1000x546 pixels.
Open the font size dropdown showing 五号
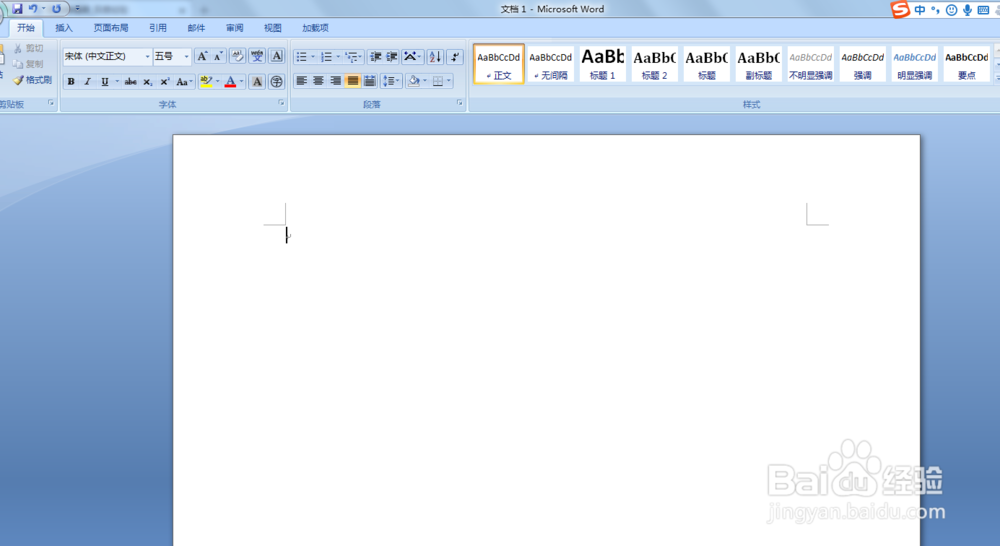186,57
